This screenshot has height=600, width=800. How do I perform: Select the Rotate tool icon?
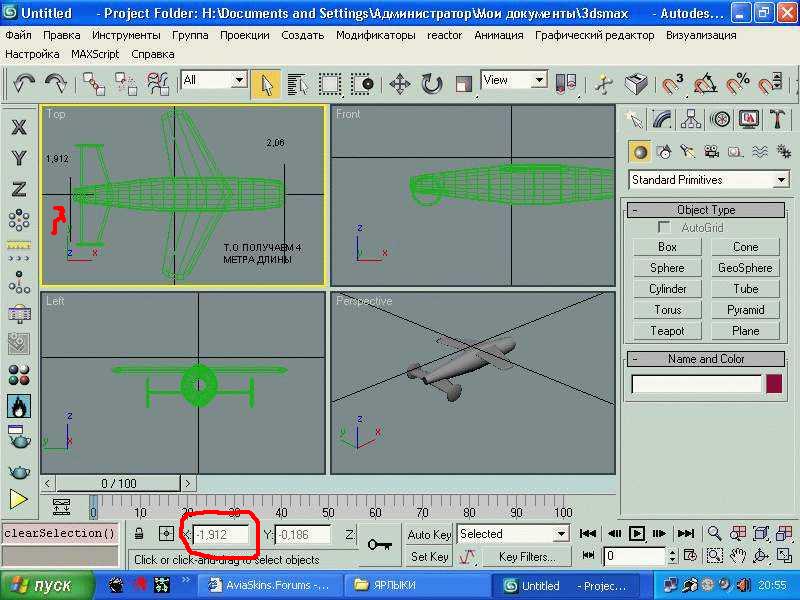click(x=431, y=84)
